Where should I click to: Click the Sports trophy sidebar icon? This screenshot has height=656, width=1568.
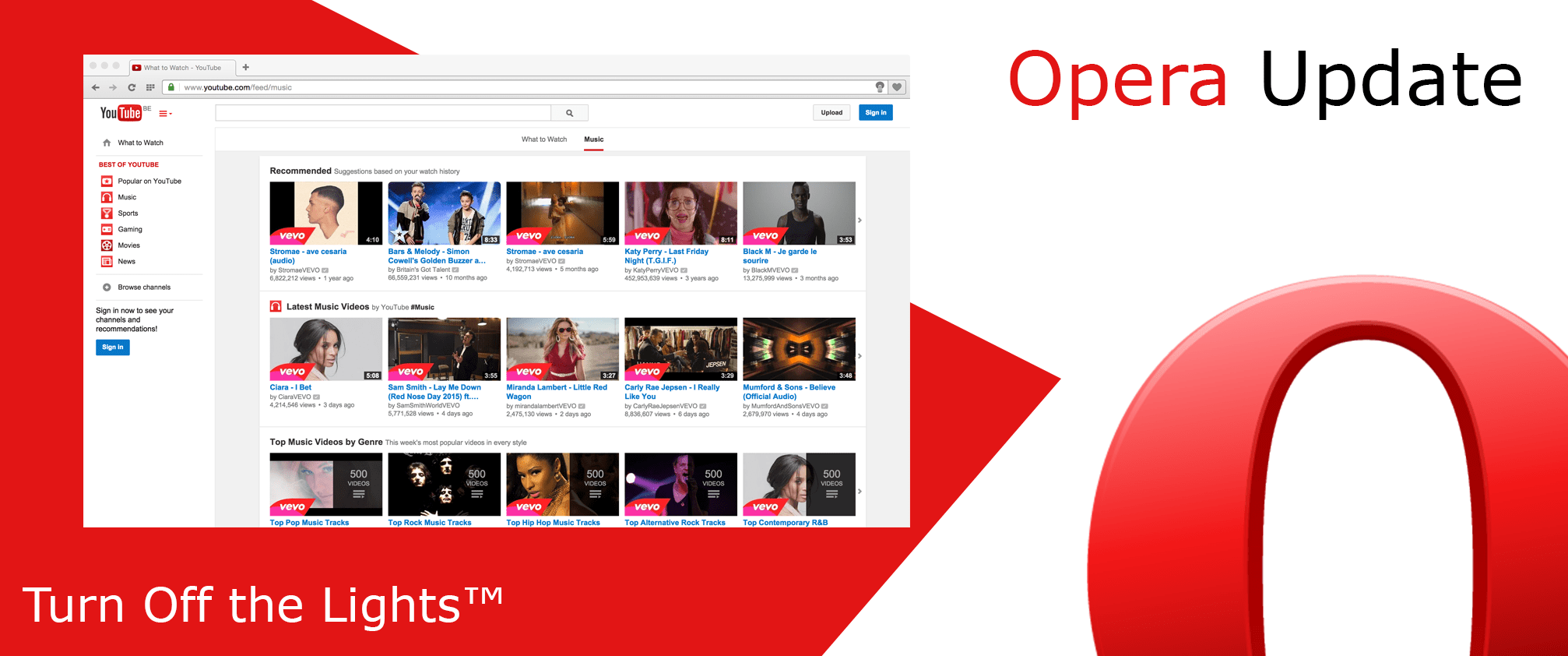(x=107, y=213)
